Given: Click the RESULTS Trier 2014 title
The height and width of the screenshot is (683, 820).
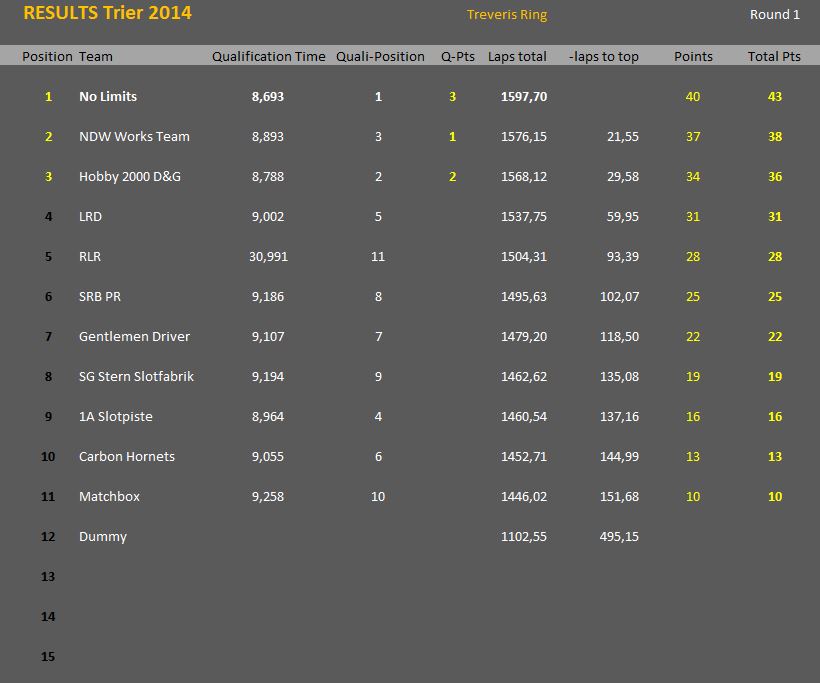Looking at the screenshot, I should (x=107, y=13).
